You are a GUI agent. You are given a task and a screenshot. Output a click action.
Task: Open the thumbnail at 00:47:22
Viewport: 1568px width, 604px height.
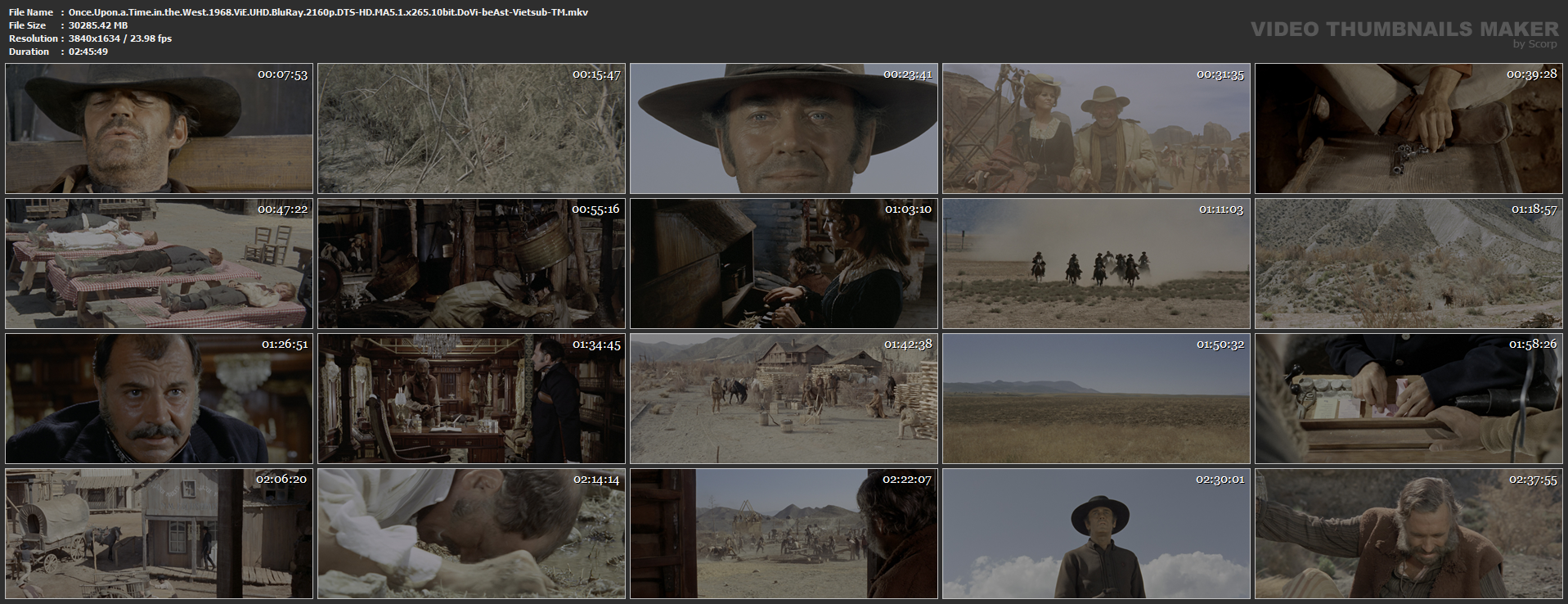coord(159,264)
